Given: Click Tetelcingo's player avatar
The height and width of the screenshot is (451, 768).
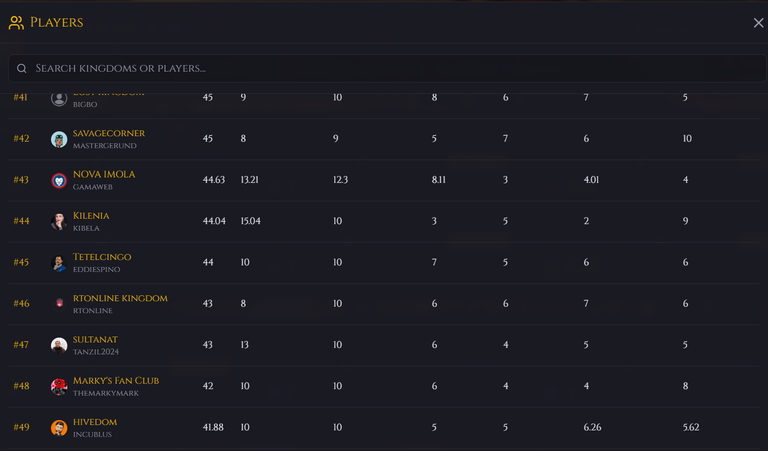Looking at the screenshot, I should [x=59, y=263].
